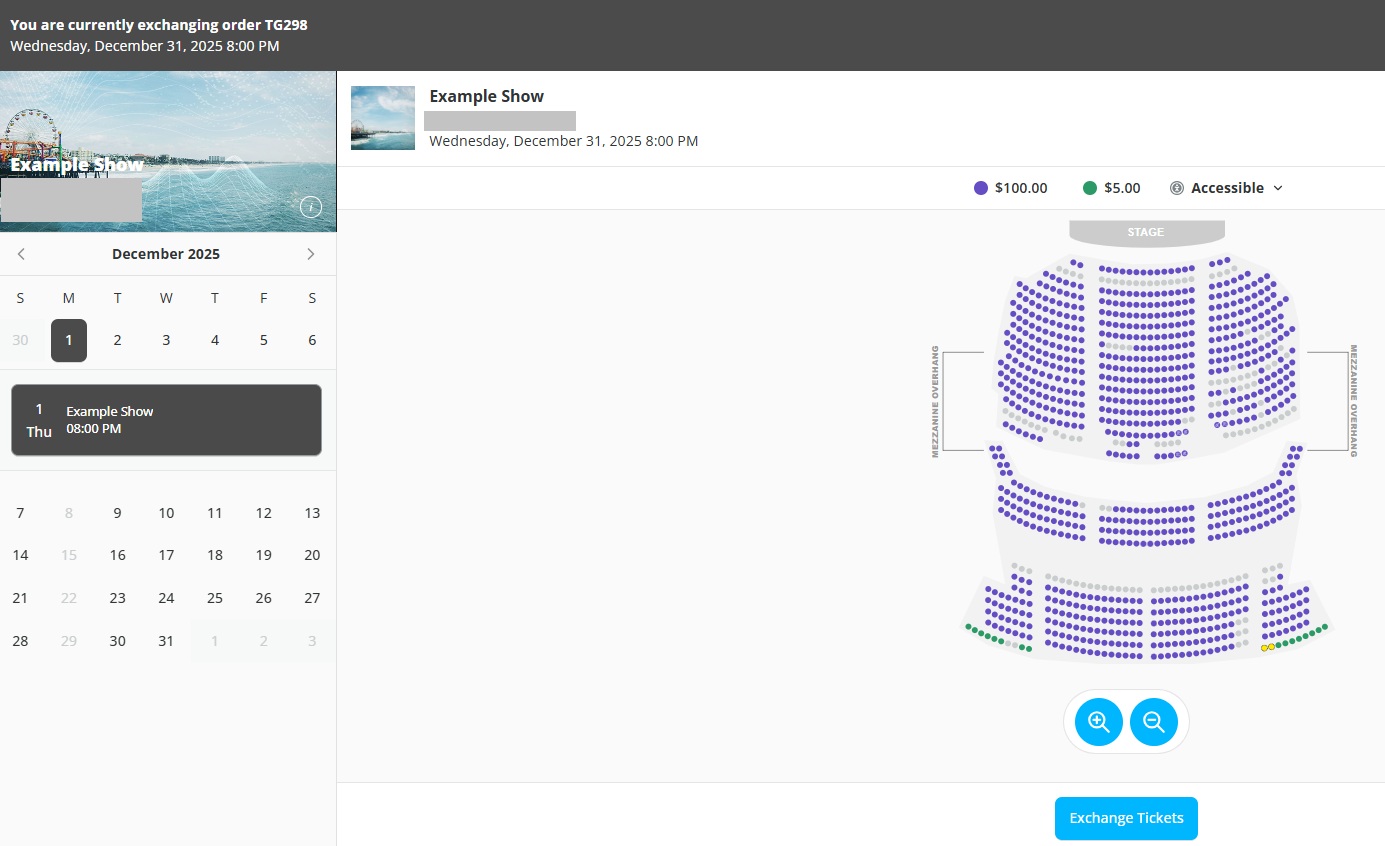Pick December 9 on the calendar
Screen dimensions: 1385x846
117,513
